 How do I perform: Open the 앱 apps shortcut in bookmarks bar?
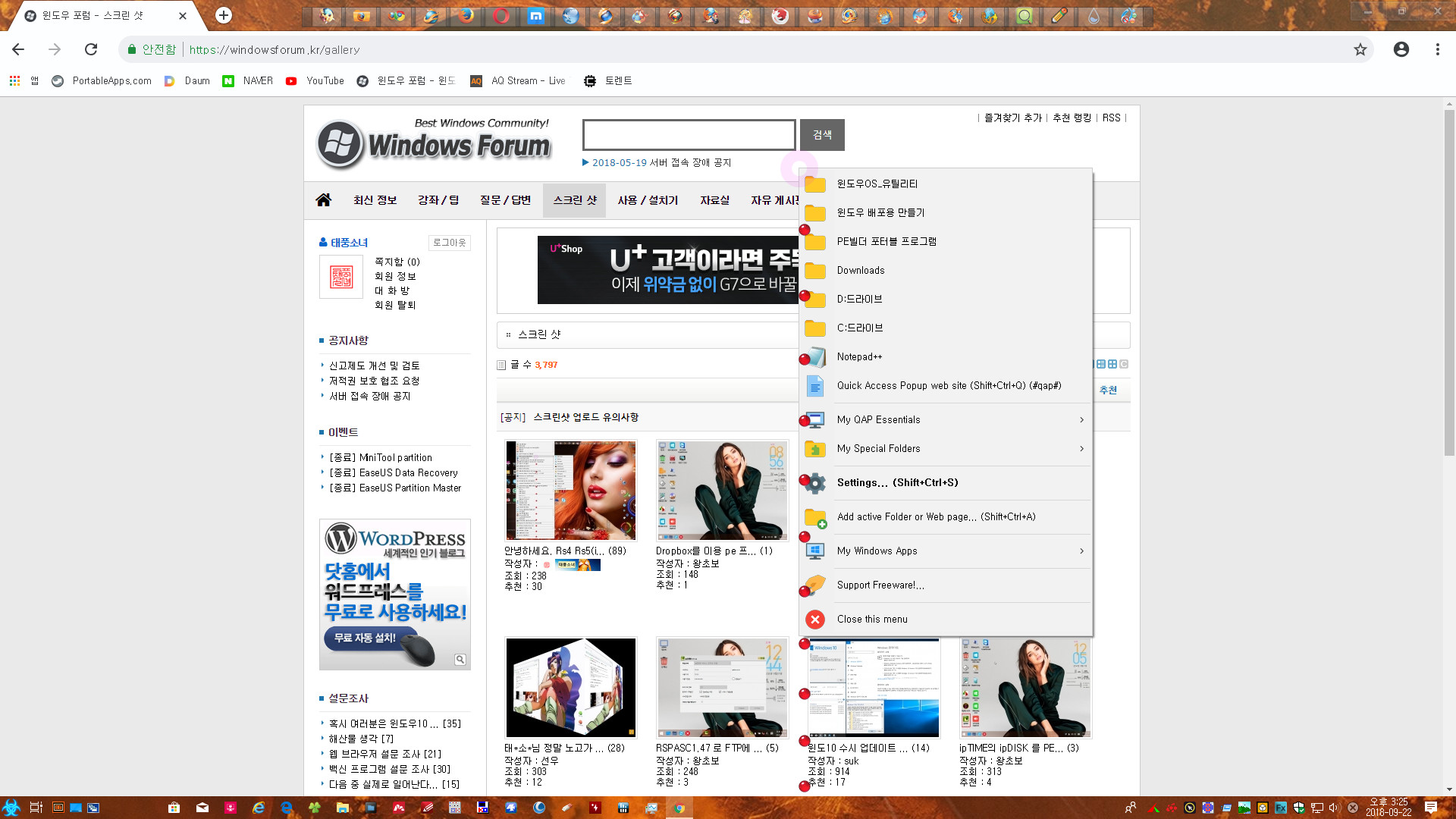[x=24, y=80]
